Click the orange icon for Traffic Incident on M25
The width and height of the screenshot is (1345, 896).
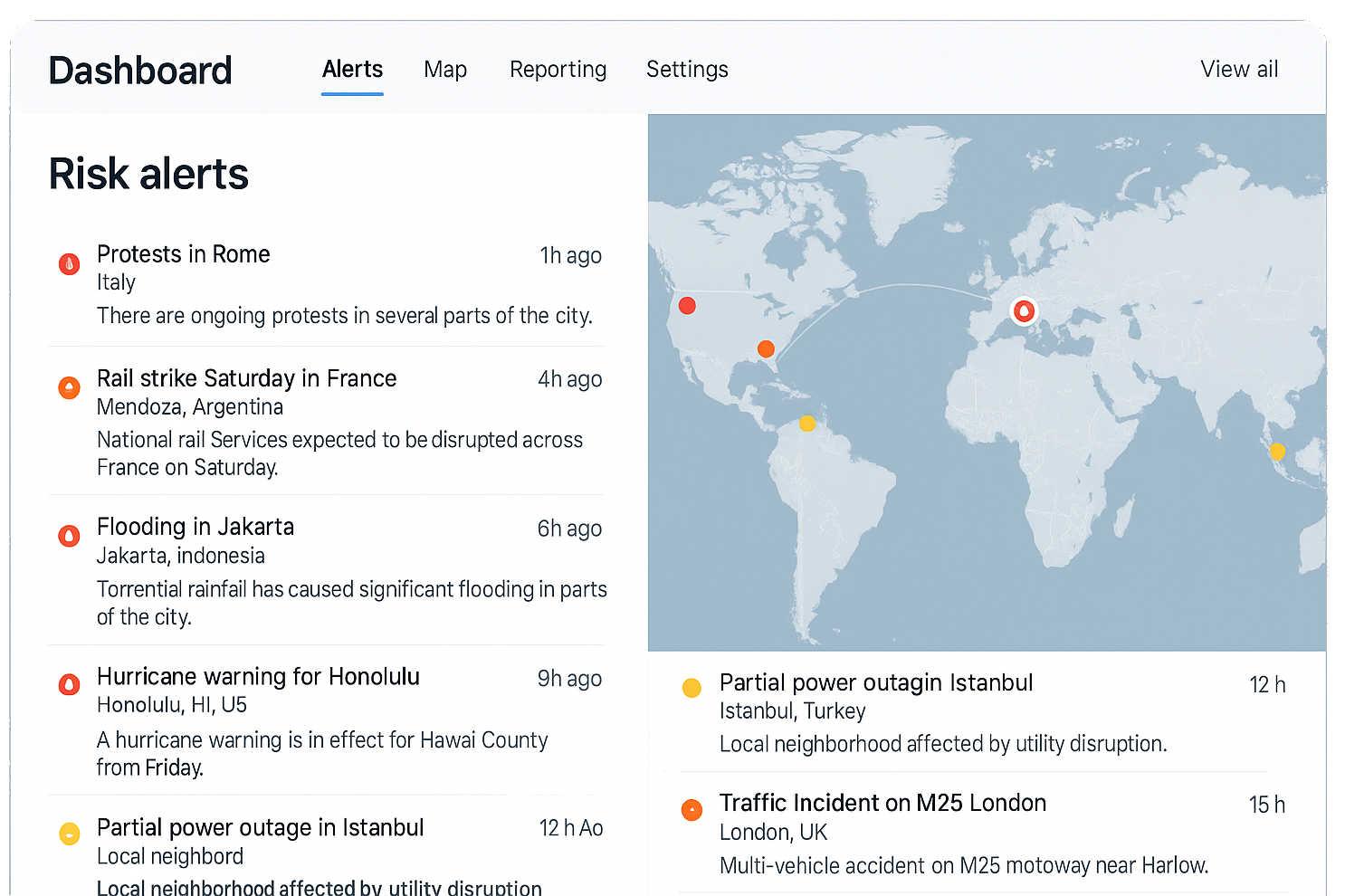click(x=692, y=810)
